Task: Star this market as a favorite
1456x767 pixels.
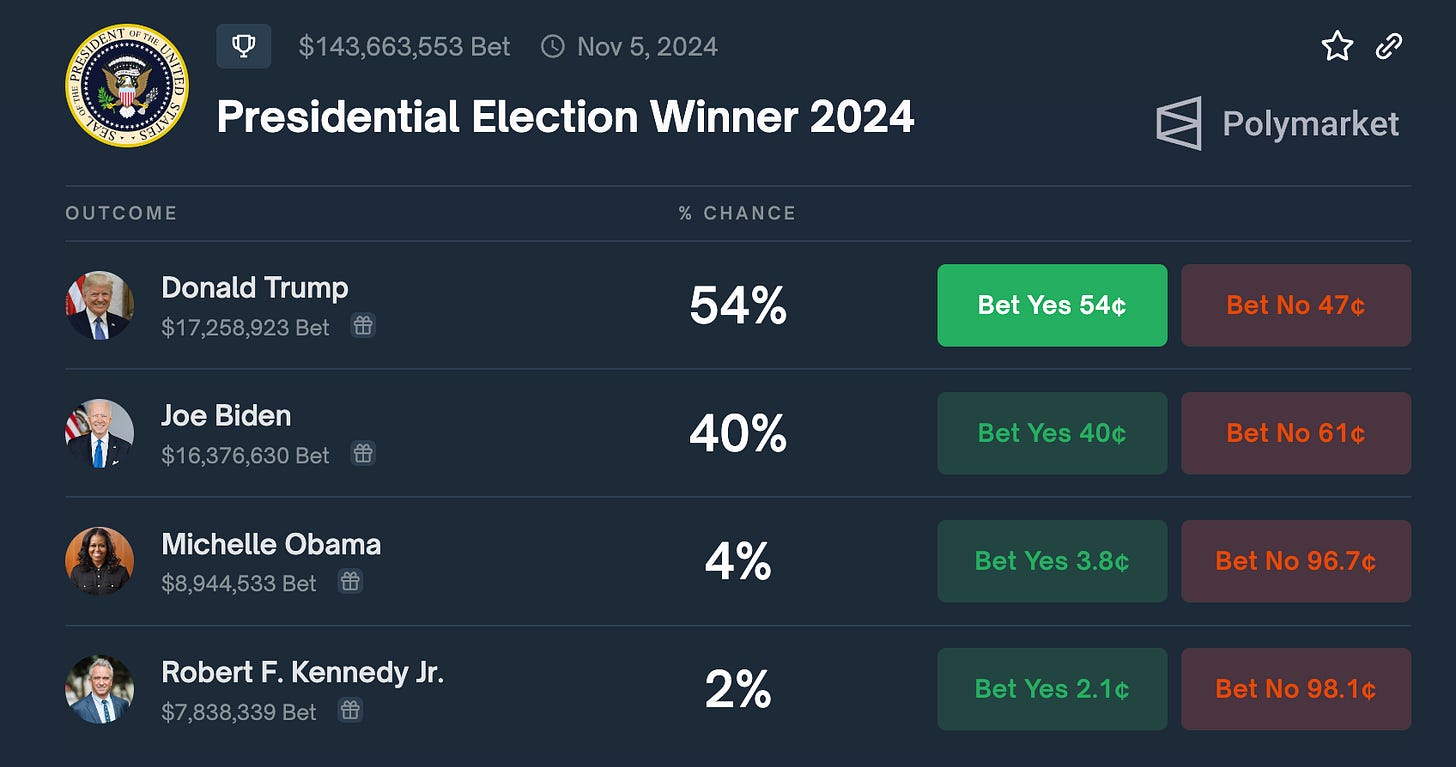Action: click(1337, 46)
